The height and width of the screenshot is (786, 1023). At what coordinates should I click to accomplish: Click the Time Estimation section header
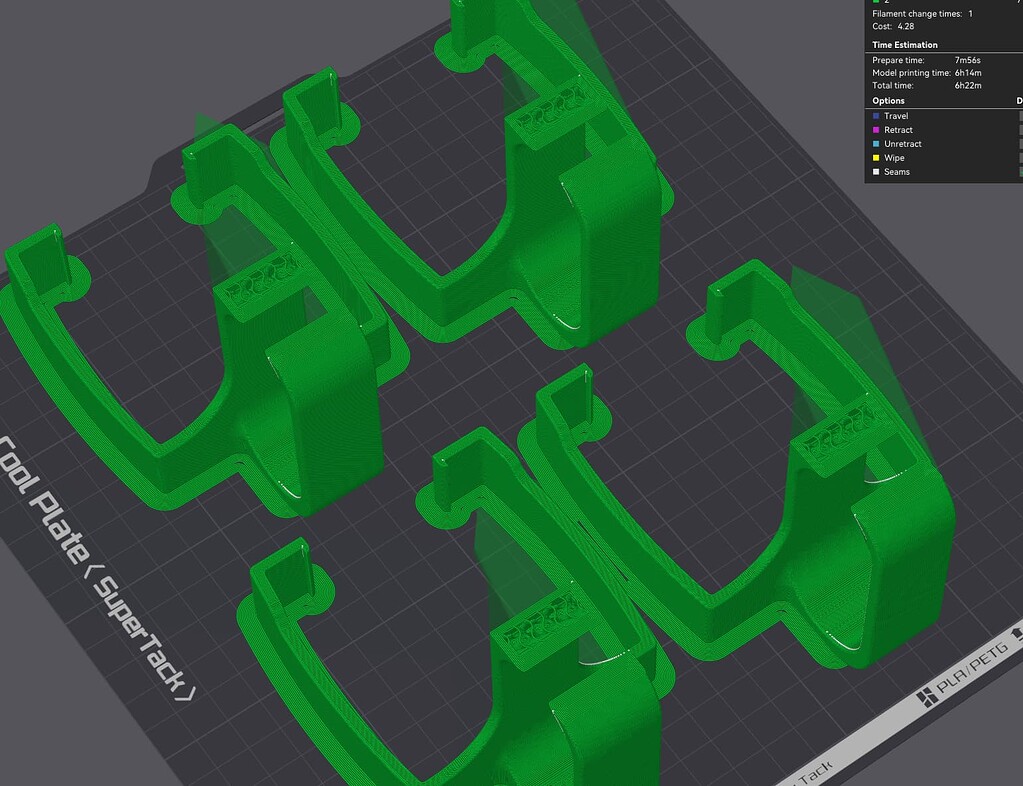pos(905,45)
